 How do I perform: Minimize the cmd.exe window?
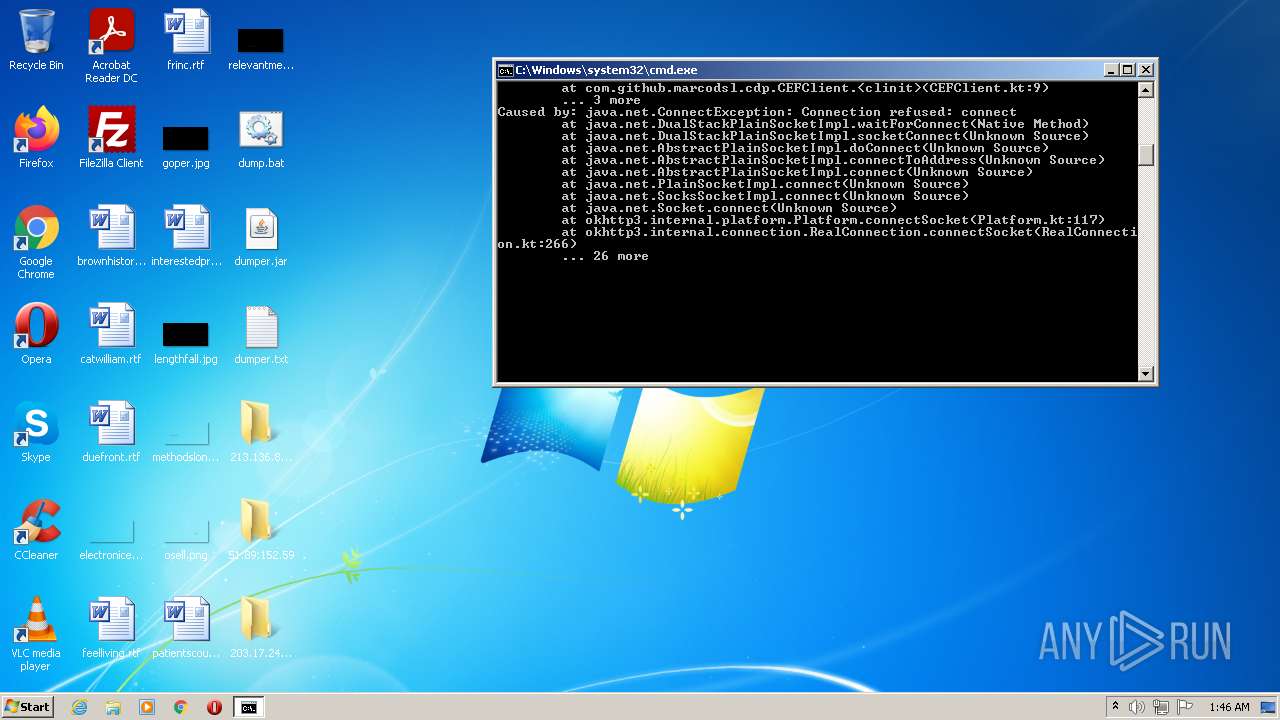(1111, 70)
